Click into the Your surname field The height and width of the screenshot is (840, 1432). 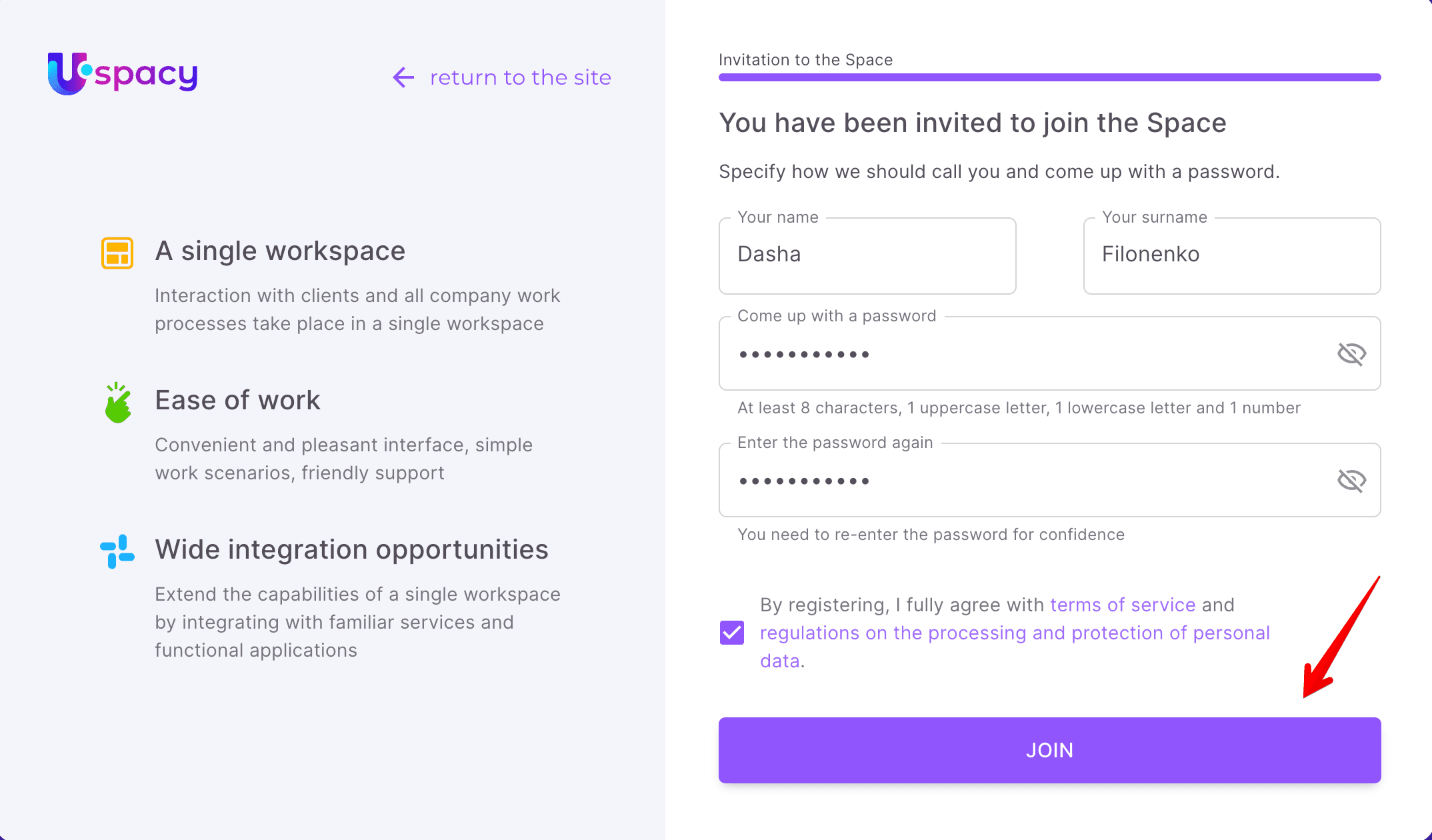pyautogui.click(x=1231, y=255)
